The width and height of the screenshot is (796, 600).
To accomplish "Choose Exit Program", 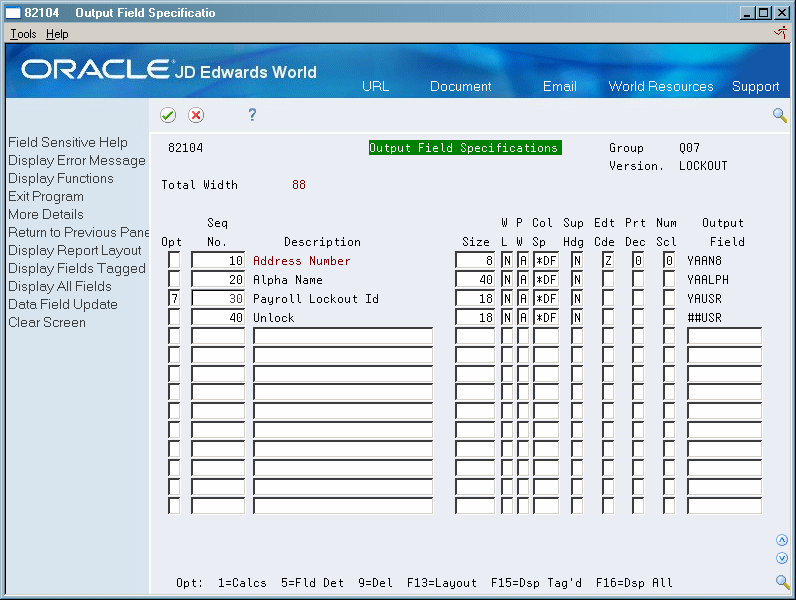I will [x=46, y=196].
